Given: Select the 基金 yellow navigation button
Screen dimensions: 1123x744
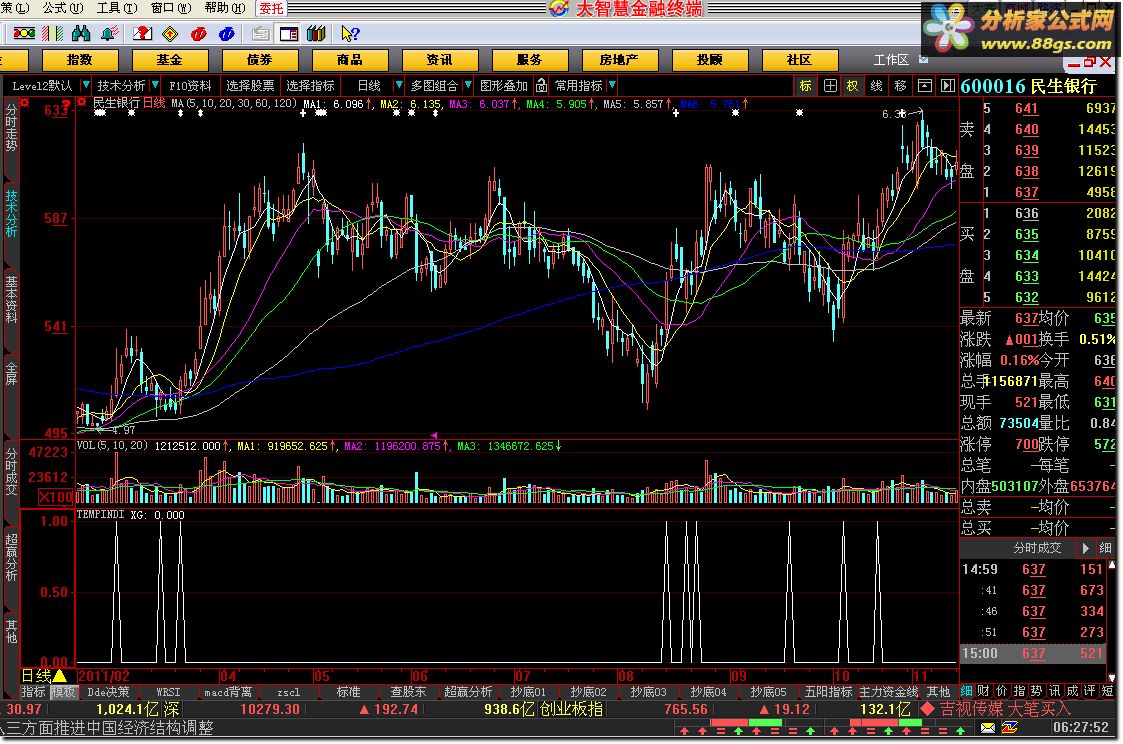Looking at the screenshot, I should pyautogui.click(x=170, y=59).
